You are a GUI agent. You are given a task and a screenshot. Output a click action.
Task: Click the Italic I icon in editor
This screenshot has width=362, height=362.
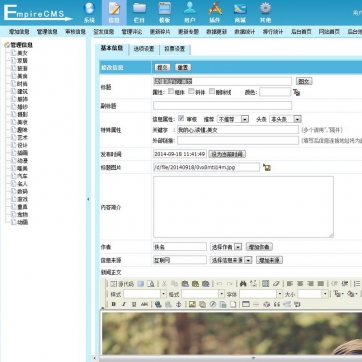[x=124, y=304]
